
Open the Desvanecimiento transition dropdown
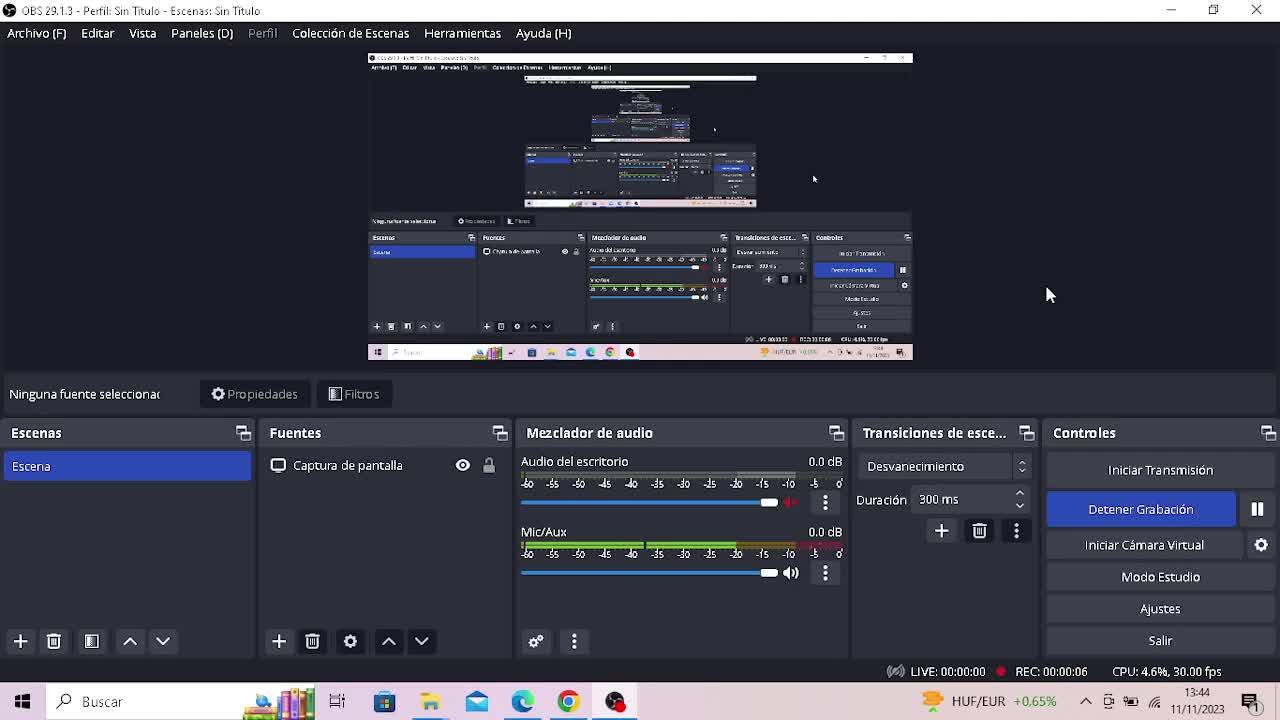(x=944, y=466)
